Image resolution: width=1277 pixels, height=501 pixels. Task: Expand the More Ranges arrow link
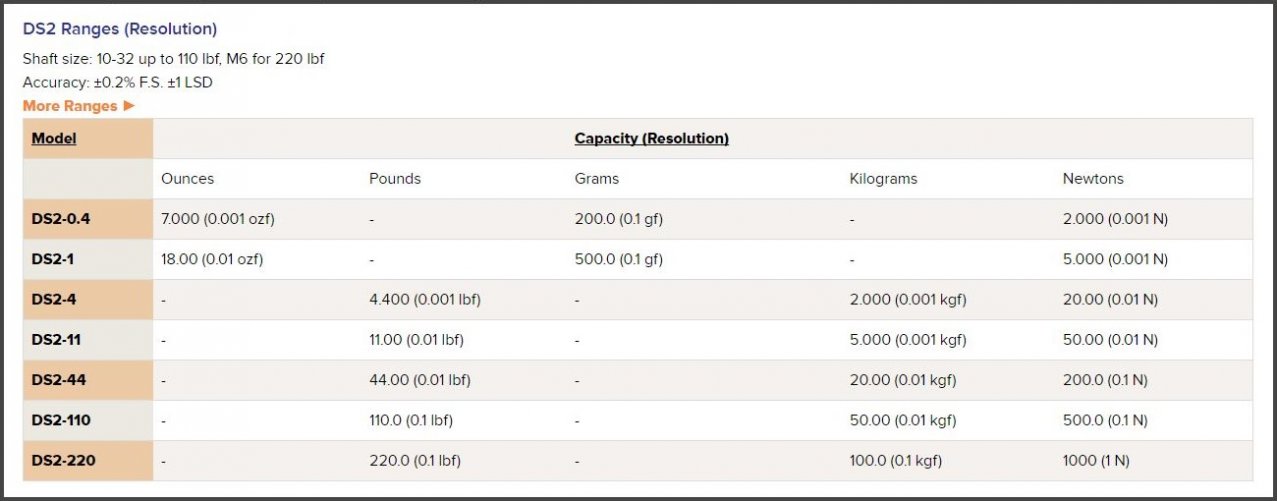tap(78, 105)
